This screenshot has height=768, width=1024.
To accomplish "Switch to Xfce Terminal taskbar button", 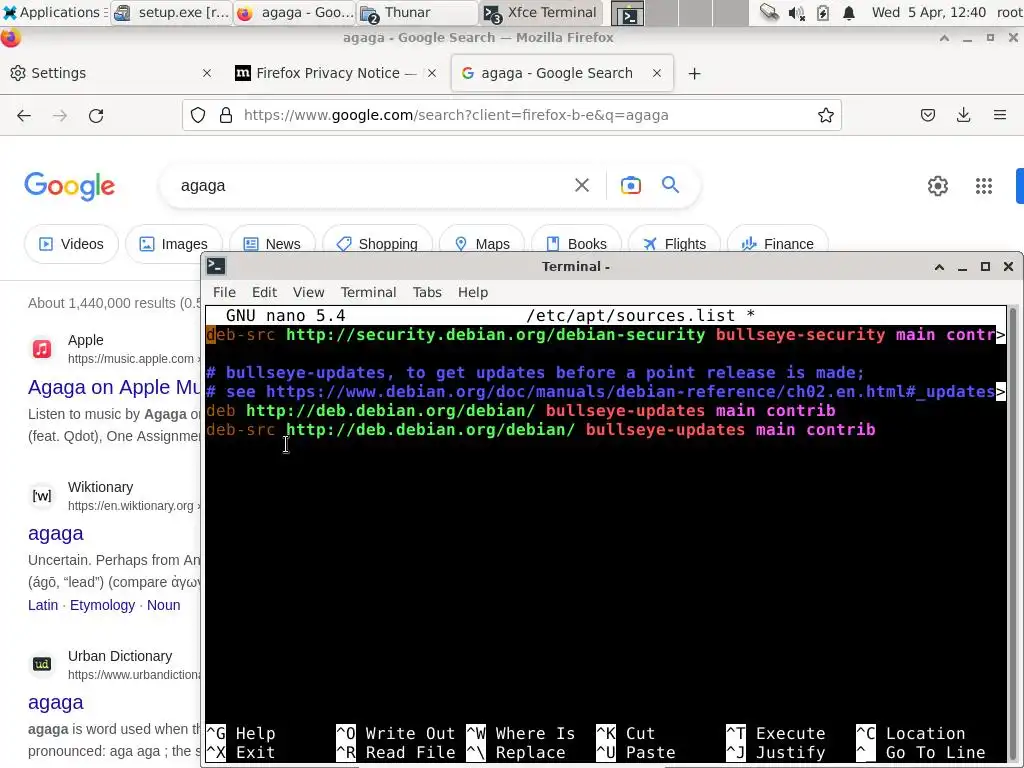I will (541, 12).
